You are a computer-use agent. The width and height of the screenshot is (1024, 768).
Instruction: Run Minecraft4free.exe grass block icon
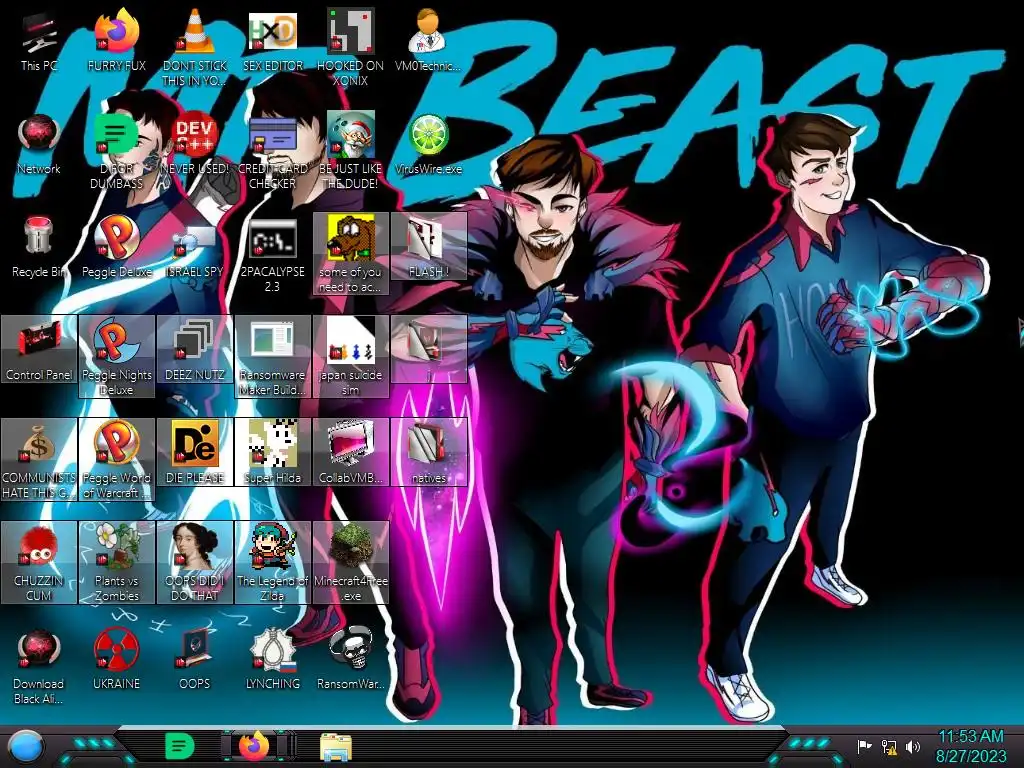pos(351,562)
